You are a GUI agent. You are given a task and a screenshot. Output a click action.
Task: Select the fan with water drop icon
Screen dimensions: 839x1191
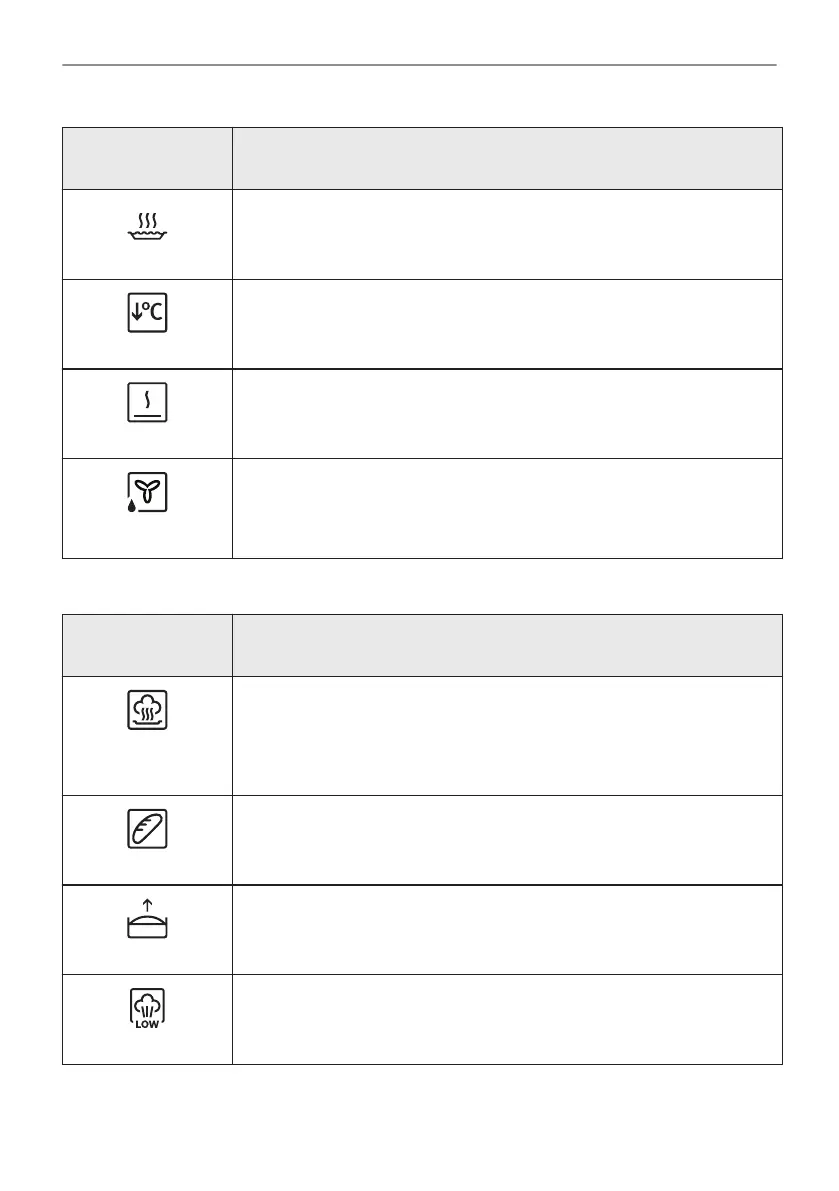[x=147, y=493]
